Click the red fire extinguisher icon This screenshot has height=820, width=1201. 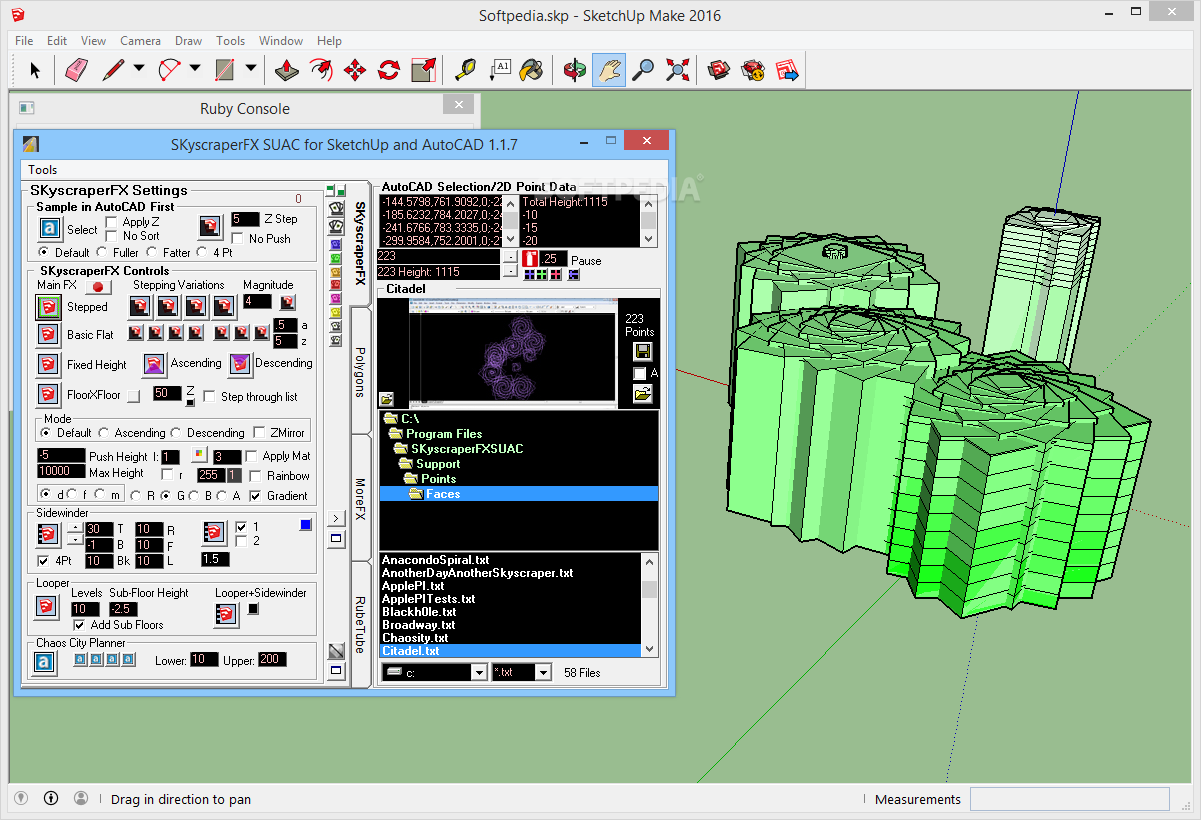530,259
